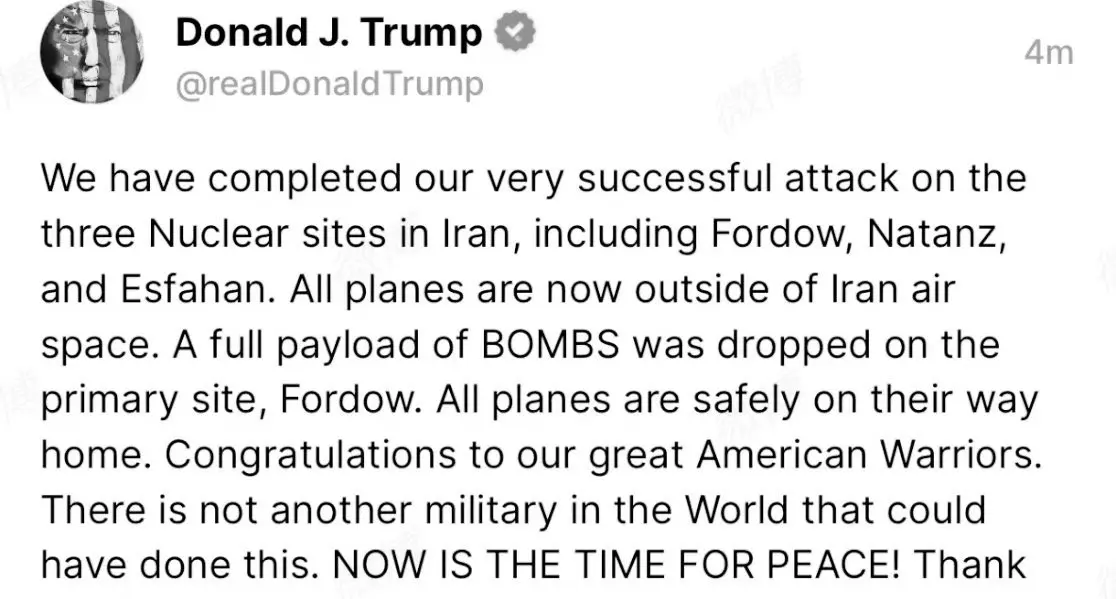
Task: Click the phrase 'outside of Iran air'
Action: (x=794, y=290)
